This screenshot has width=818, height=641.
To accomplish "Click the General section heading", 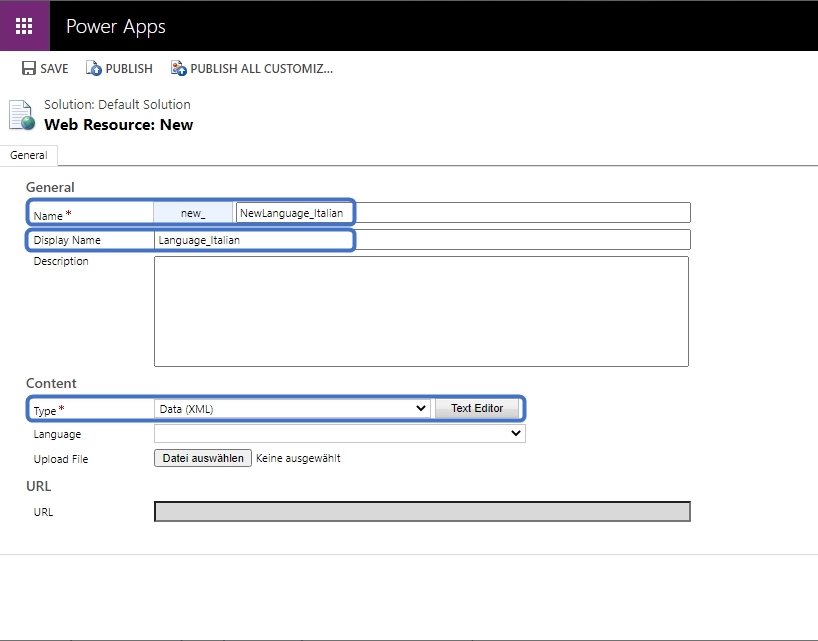I will tap(50, 187).
